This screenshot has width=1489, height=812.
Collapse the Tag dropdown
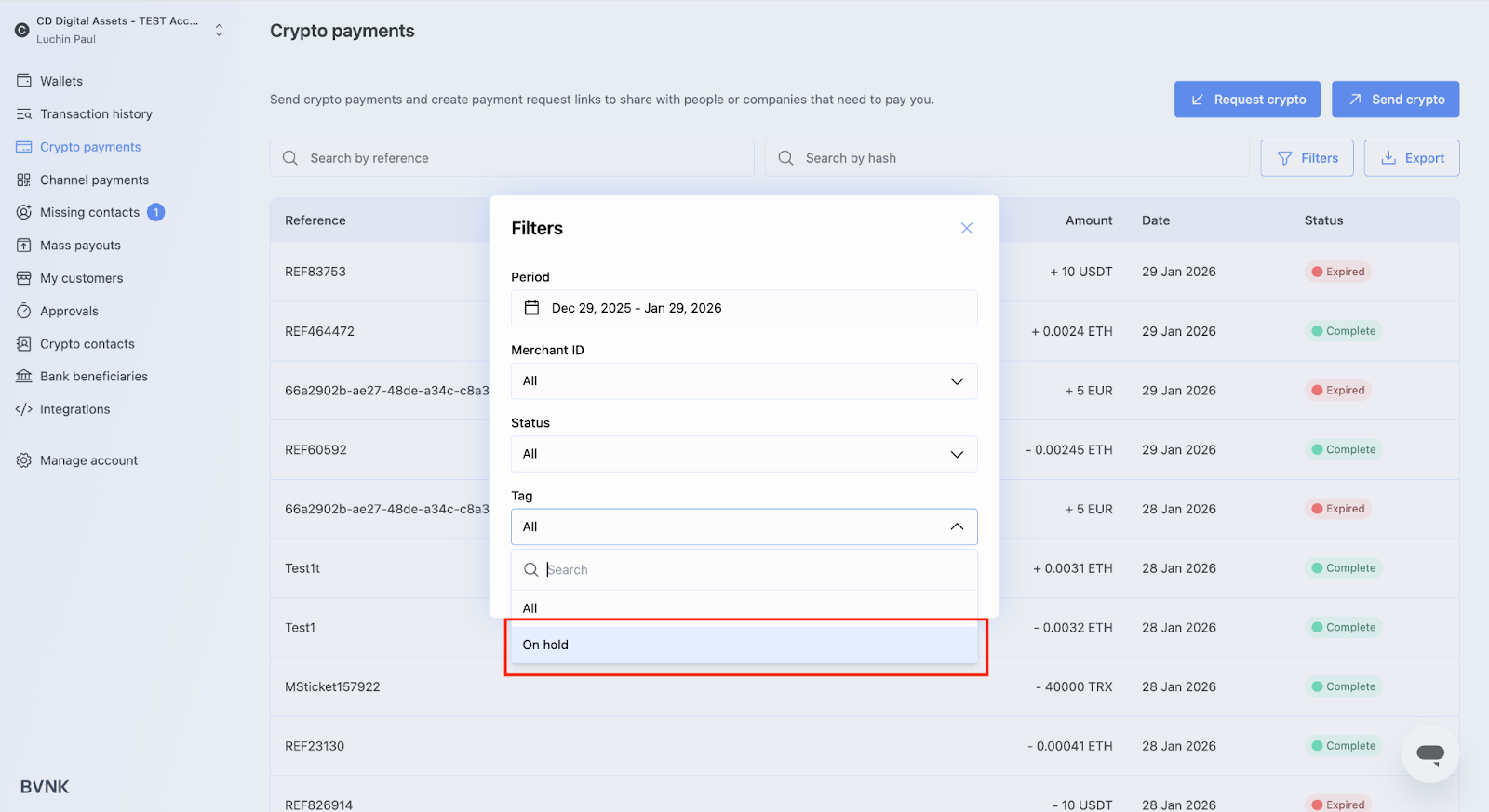pos(956,526)
